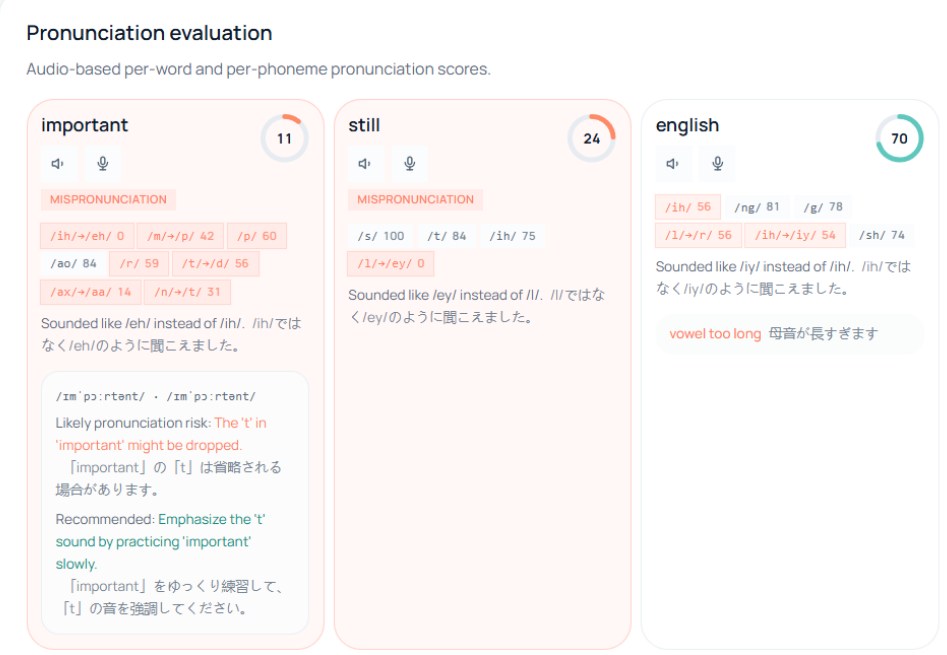
Task: Select the /s/ 100 phoneme chip
Action: click(380, 236)
